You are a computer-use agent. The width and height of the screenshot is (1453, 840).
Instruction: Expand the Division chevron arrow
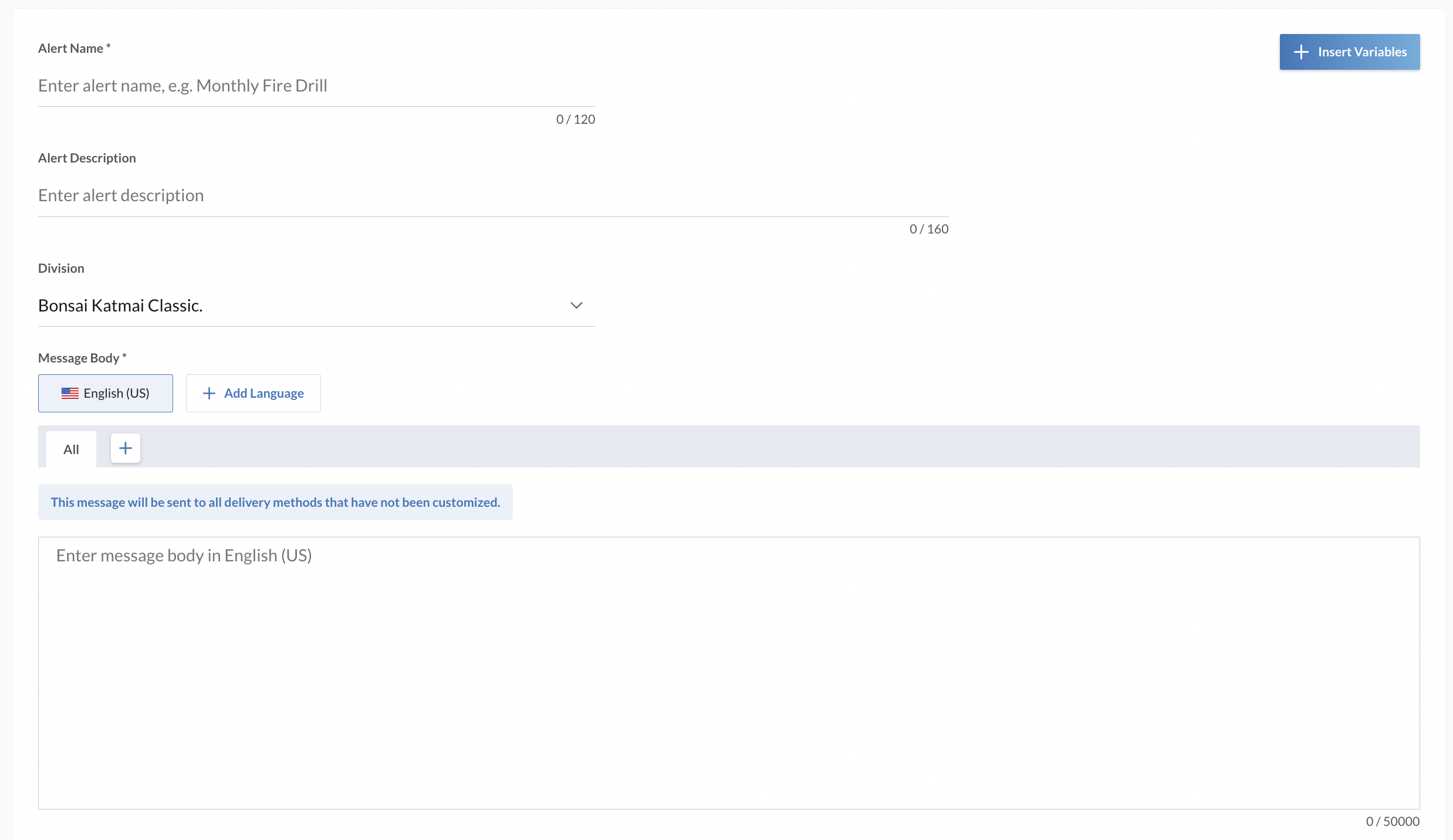tap(576, 306)
